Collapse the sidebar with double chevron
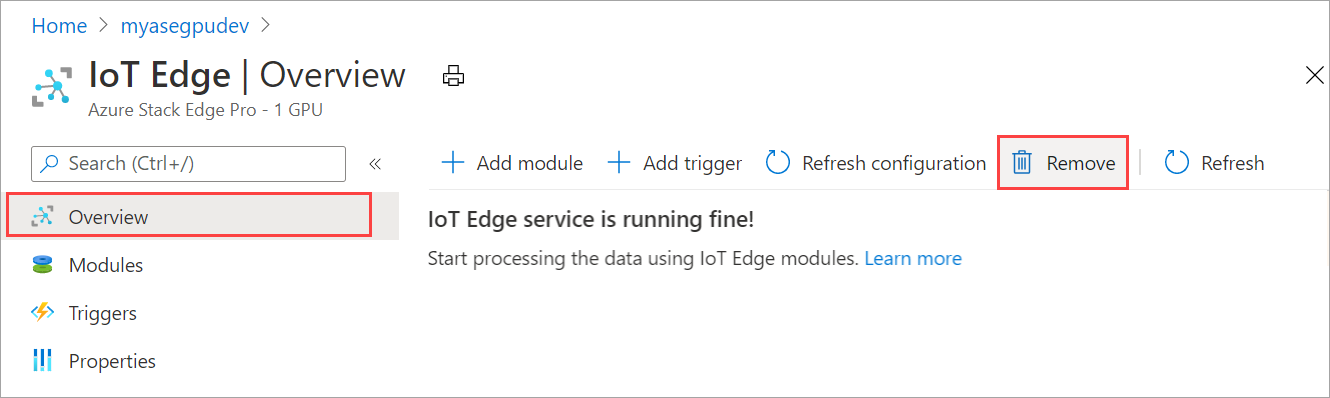Image resolution: width=1330 pixels, height=398 pixels. 375,164
